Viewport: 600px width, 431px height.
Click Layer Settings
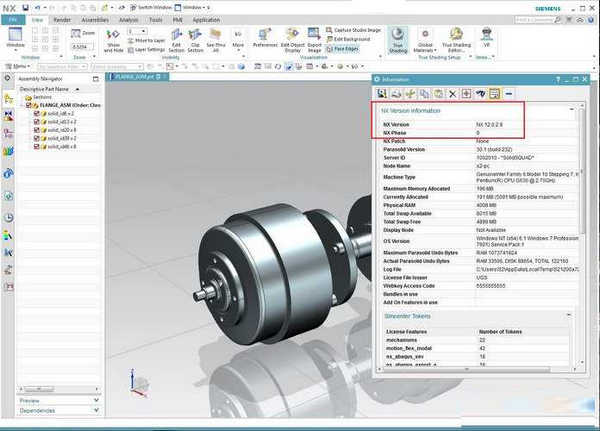pos(146,50)
